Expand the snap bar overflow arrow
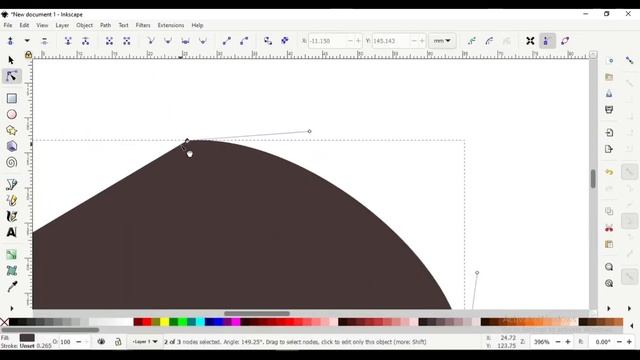 pyautogui.click(x=629, y=309)
